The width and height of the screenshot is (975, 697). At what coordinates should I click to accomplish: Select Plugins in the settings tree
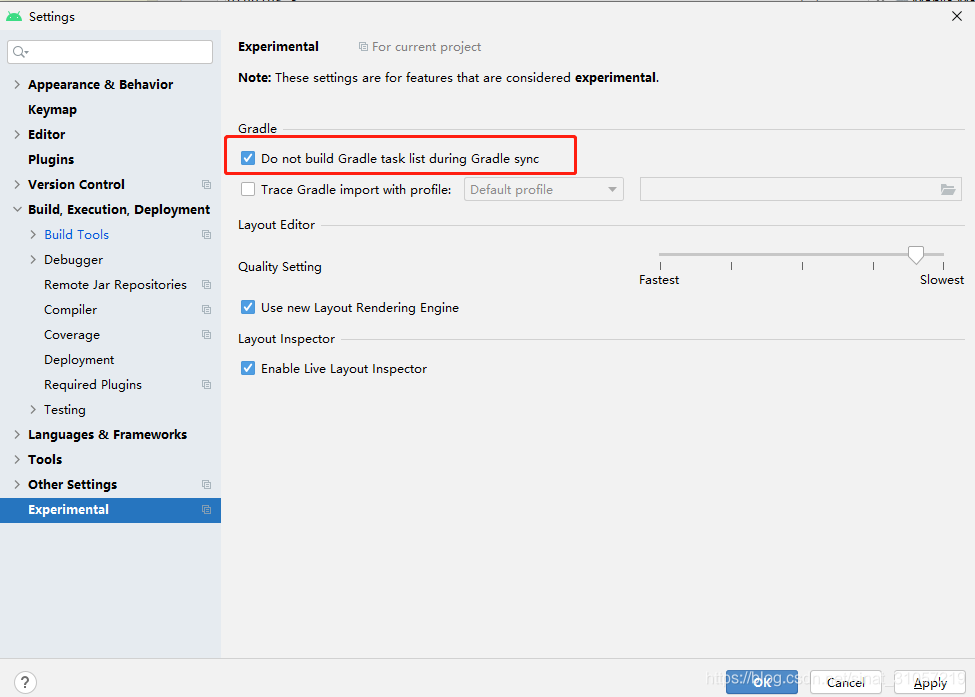(x=51, y=160)
